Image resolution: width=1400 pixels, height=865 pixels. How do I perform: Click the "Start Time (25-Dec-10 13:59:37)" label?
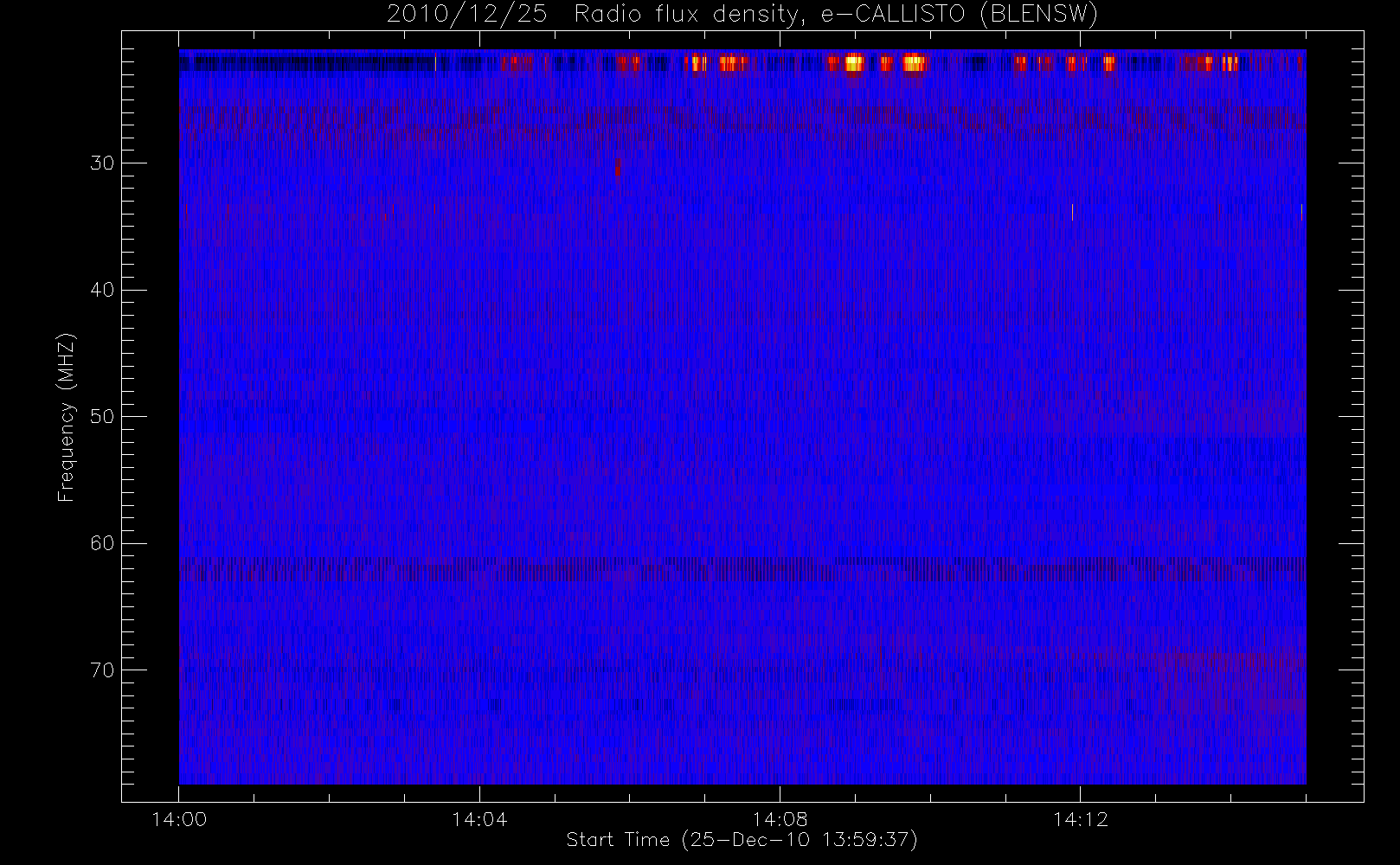742,840
